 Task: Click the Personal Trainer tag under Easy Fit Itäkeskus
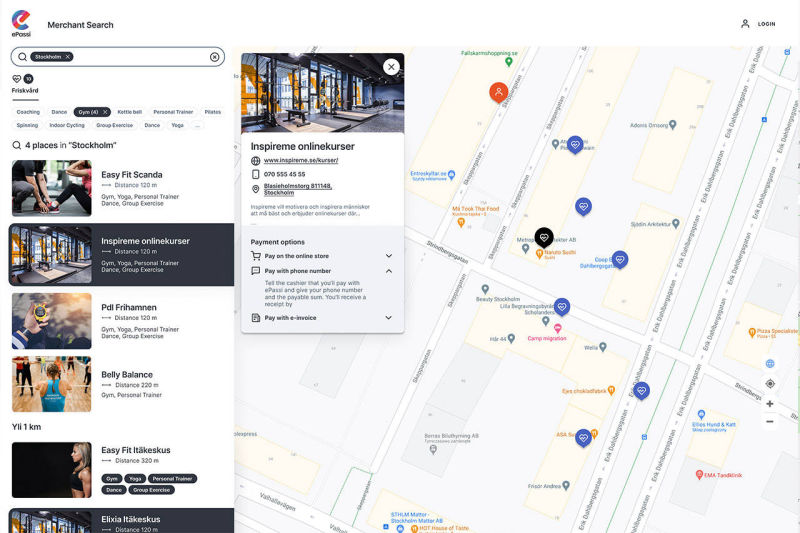click(x=172, y=478)
